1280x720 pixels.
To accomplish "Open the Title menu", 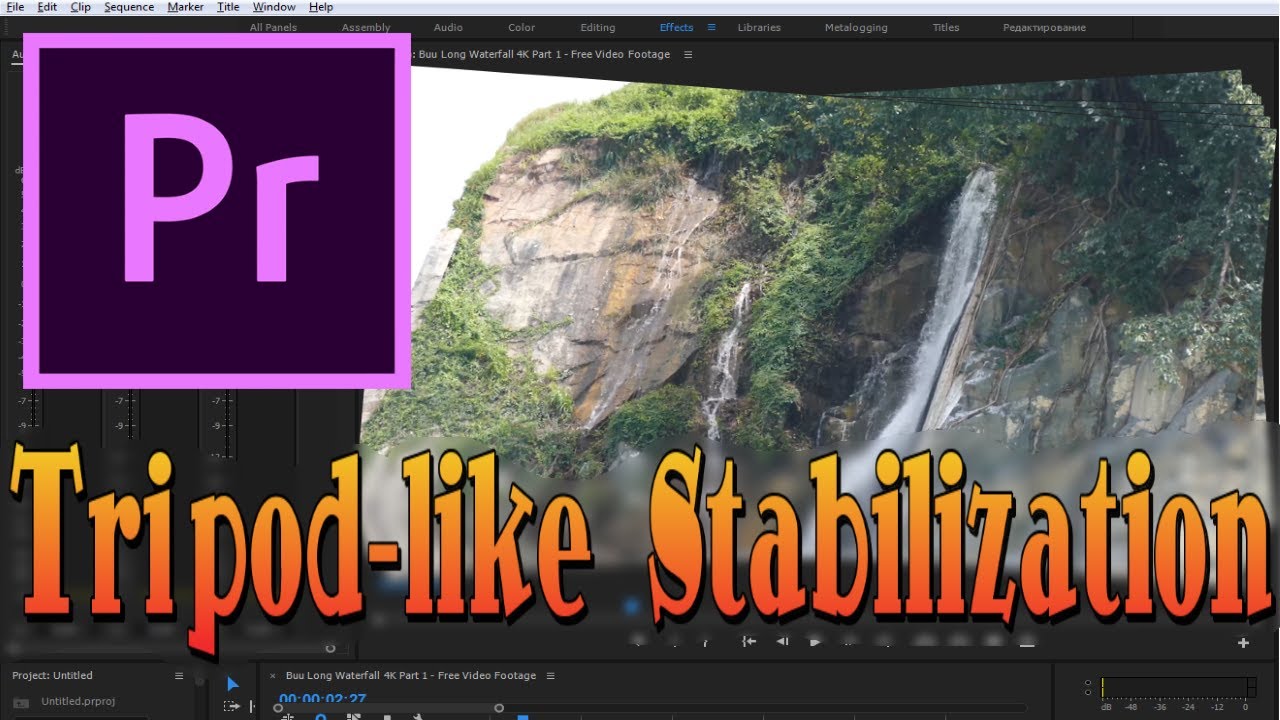I will [228, 7].
